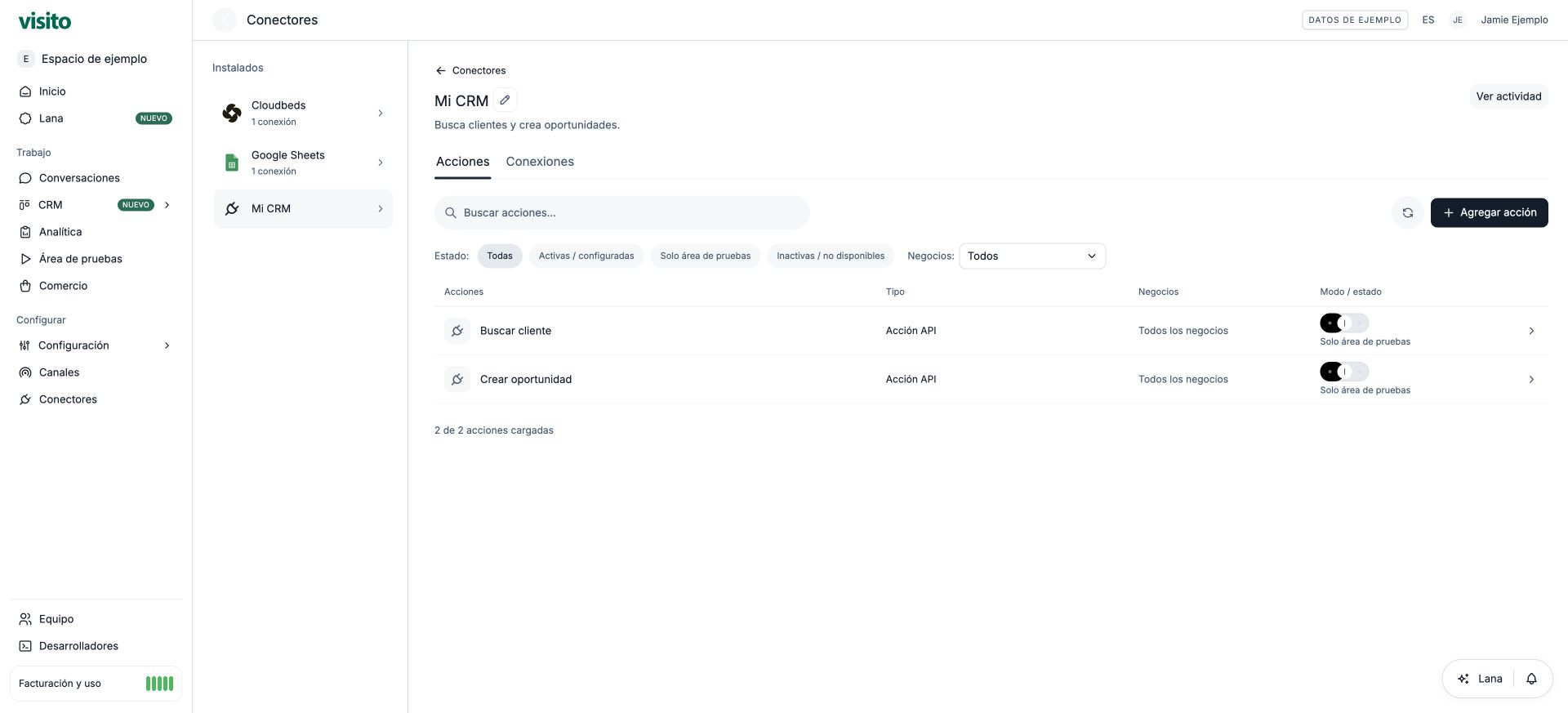Click the Ver actividad button

[x=1508, y=96]
